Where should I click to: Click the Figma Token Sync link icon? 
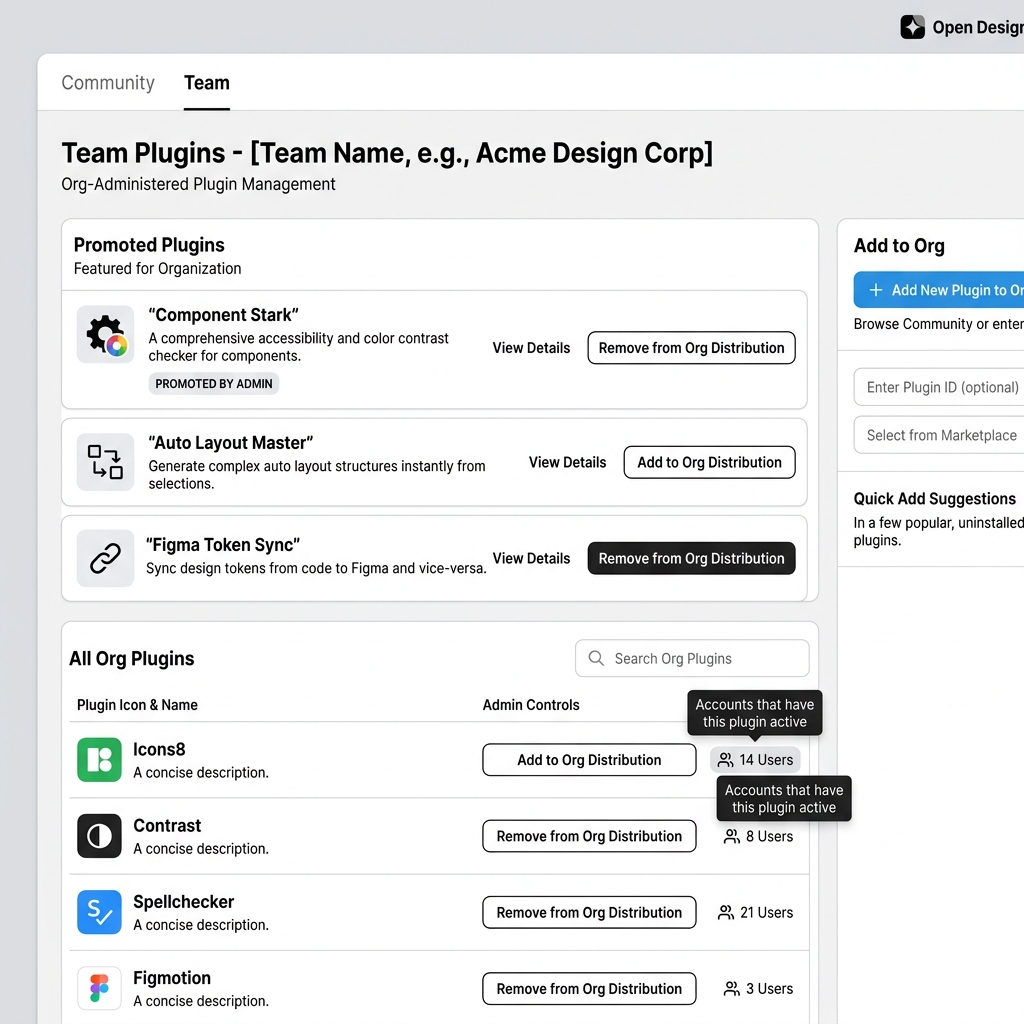(105, 558)
